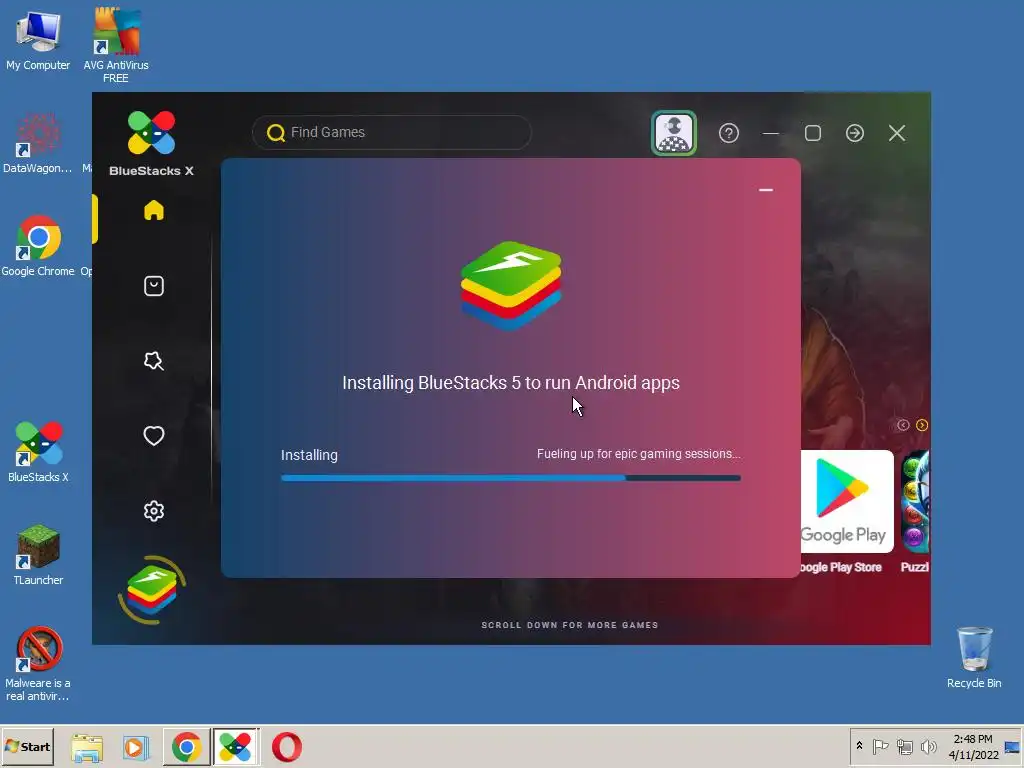Screen dimensions: 1024x768
Task: Click the Find Games search field
Action: (392, 133)
